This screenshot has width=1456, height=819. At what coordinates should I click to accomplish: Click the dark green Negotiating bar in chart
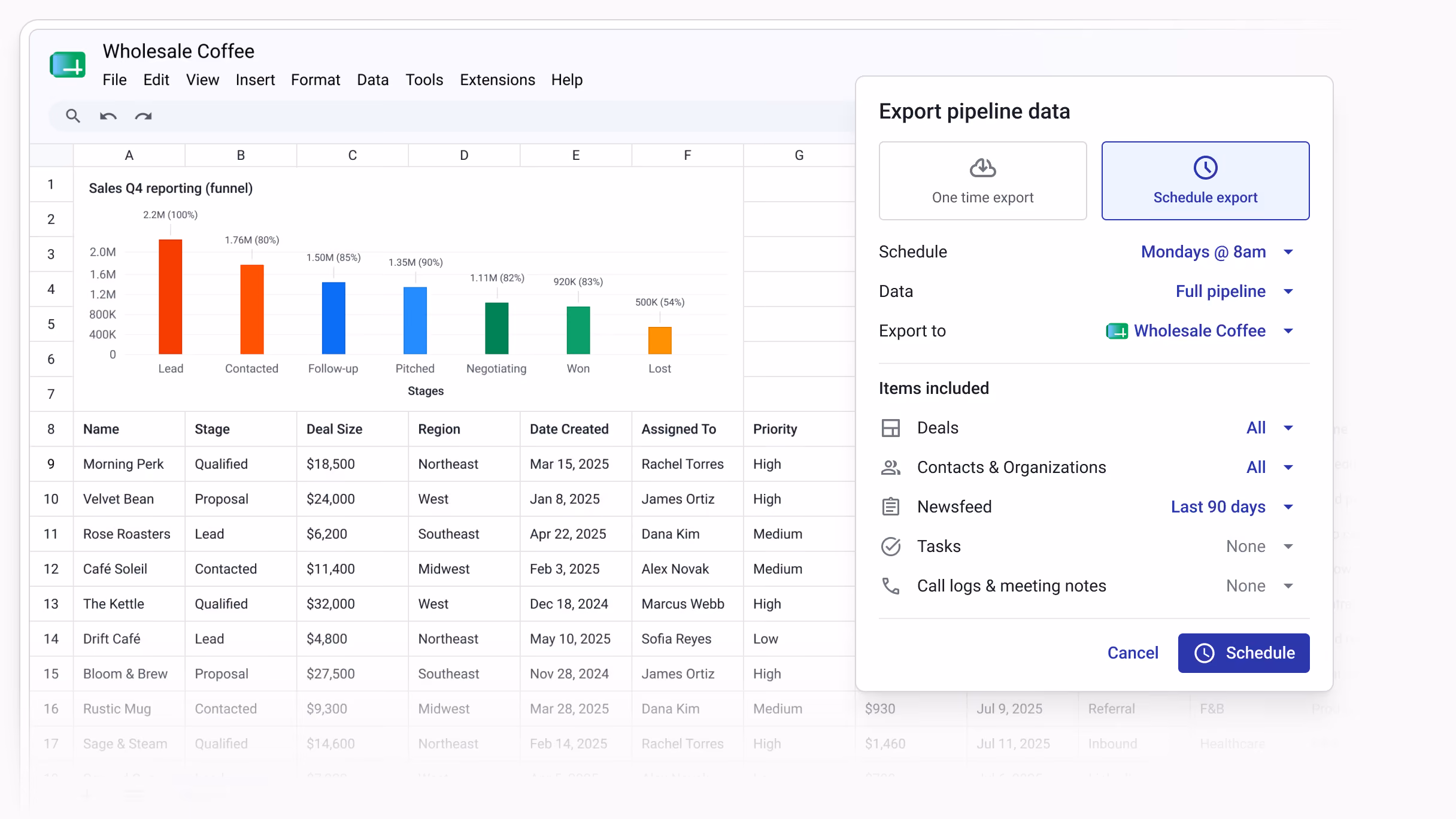click(496, 328)
